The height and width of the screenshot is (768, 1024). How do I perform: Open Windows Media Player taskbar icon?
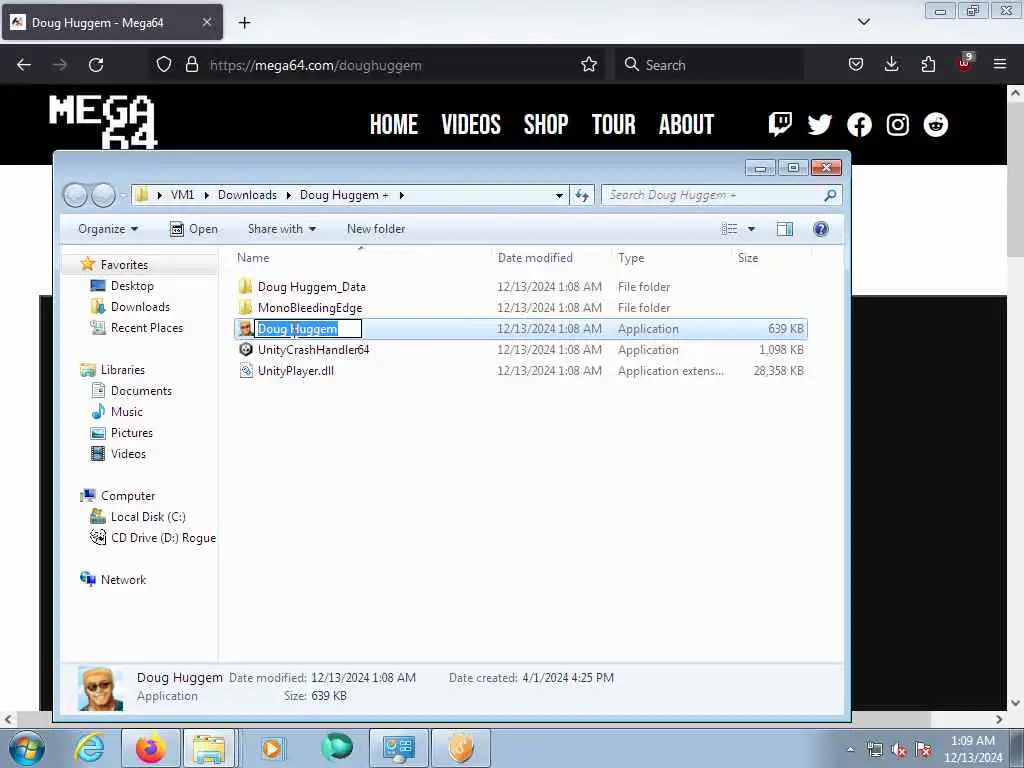coord(272,748)
